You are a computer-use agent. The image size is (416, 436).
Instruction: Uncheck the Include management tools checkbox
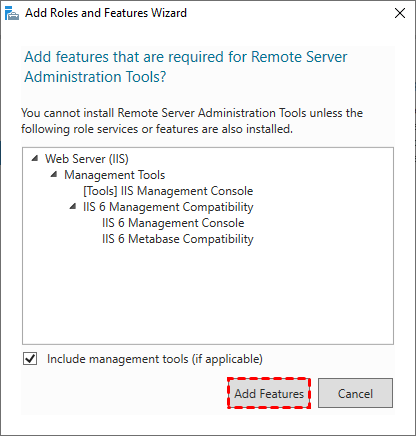(30, 359)
